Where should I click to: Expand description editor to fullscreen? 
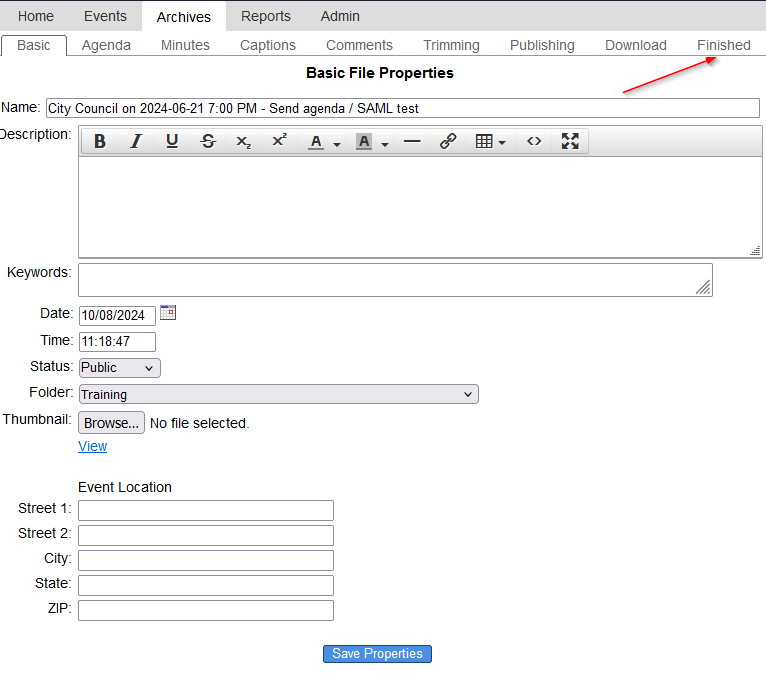click(570, 142)
